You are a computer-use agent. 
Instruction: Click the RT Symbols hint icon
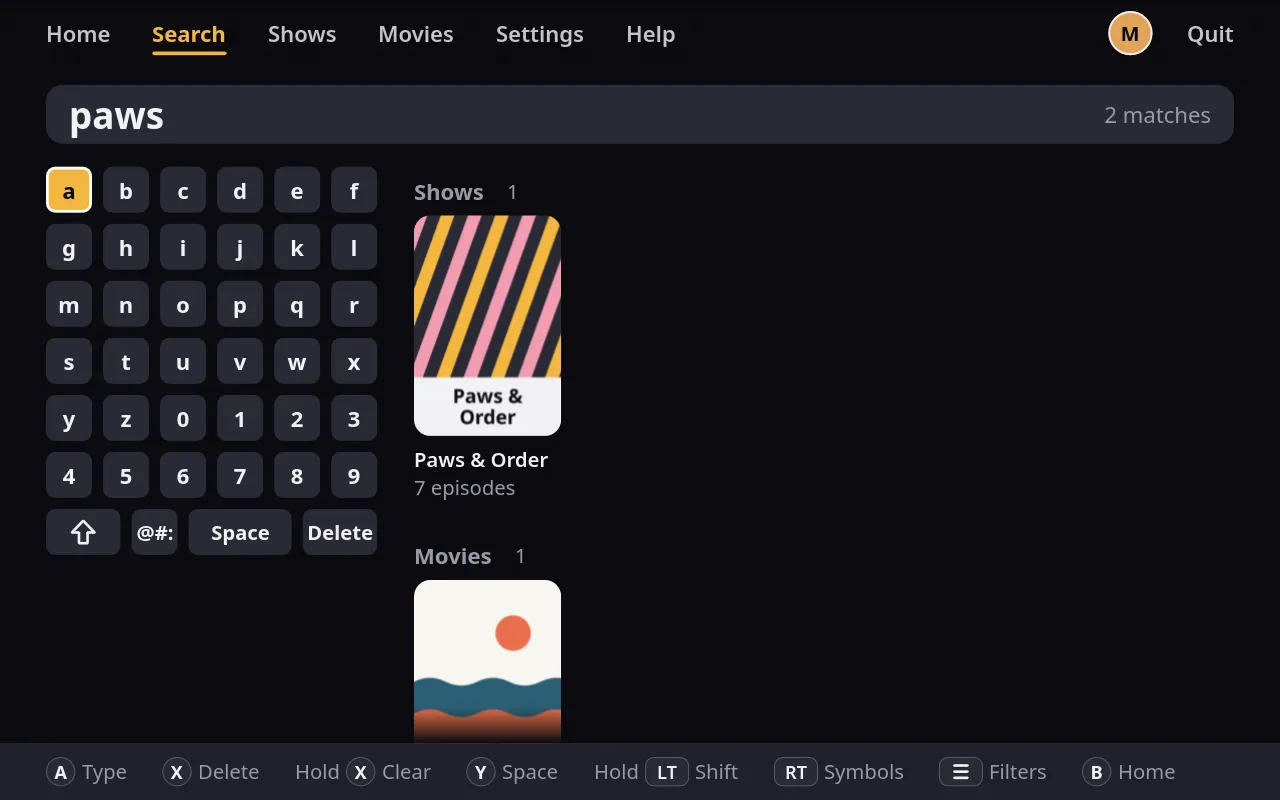click(796, 772)
